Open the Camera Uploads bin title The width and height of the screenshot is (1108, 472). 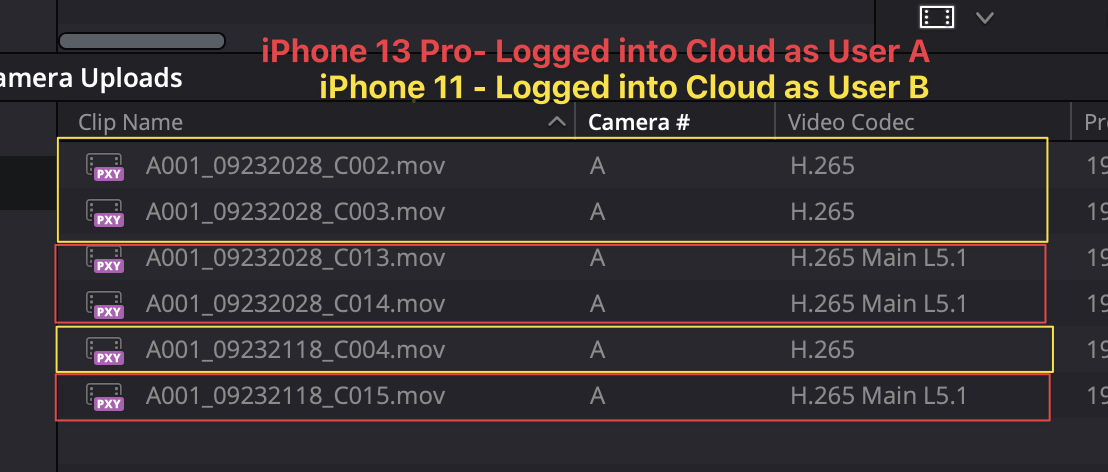[91, 78]
